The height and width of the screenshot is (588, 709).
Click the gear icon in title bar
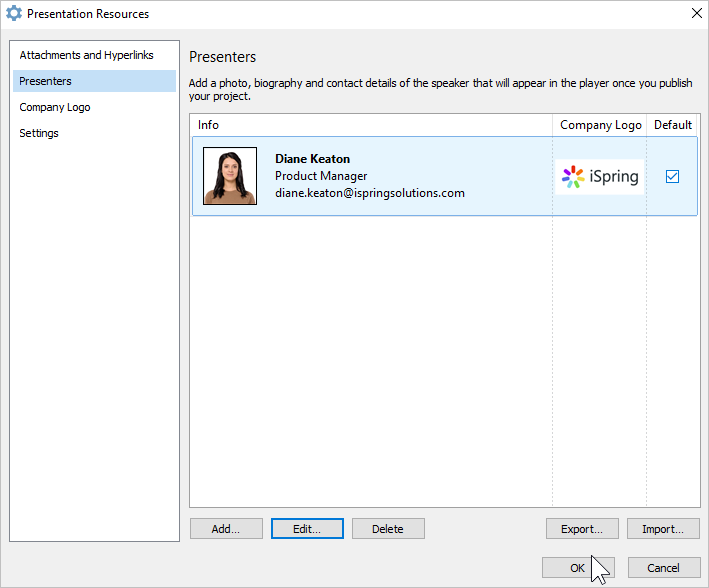[14, 14]
